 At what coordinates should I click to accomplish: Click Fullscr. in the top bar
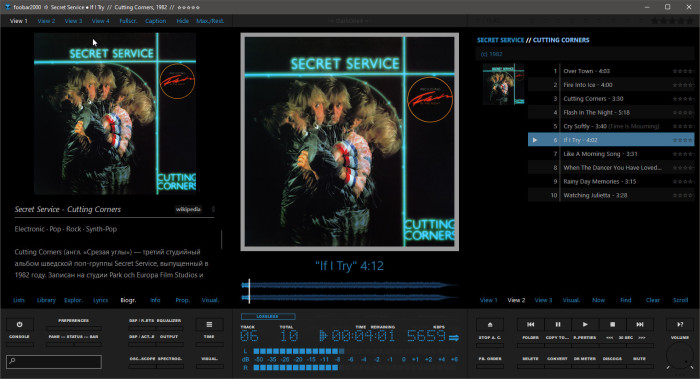[128, 21]
